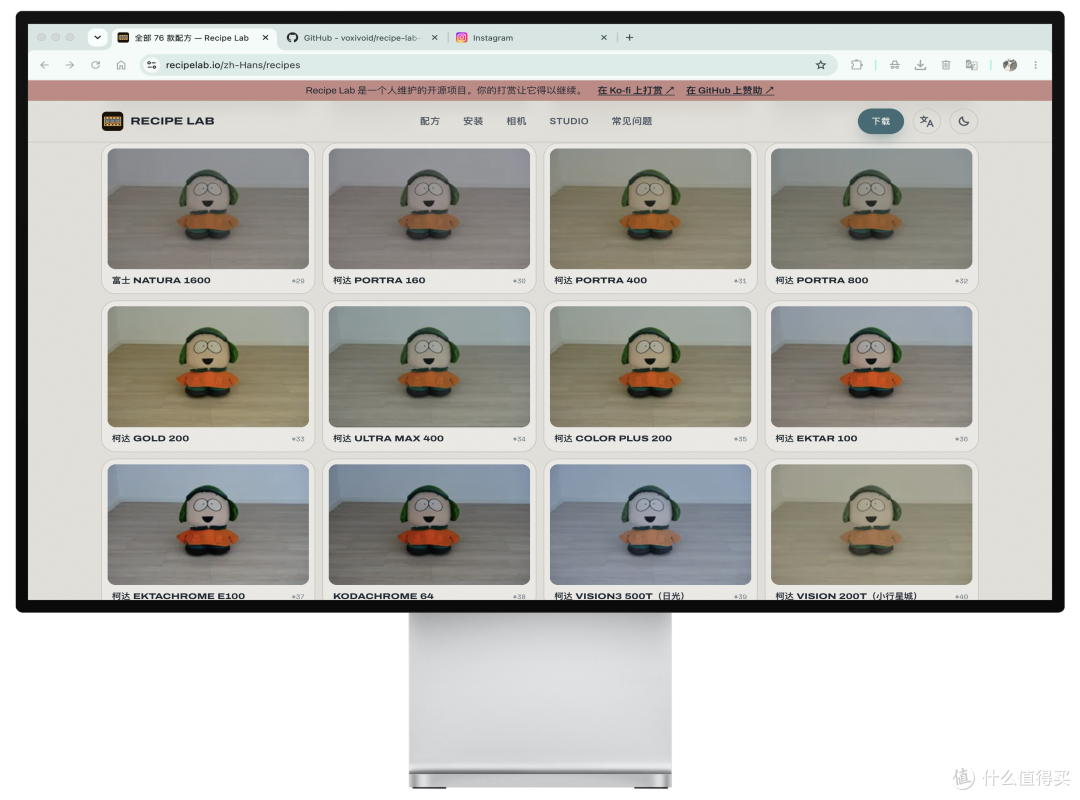Switch to the GitHub voxivoid/recipe-lab tab
This screenshot has width=1080, height=800.
coord(361,38)
